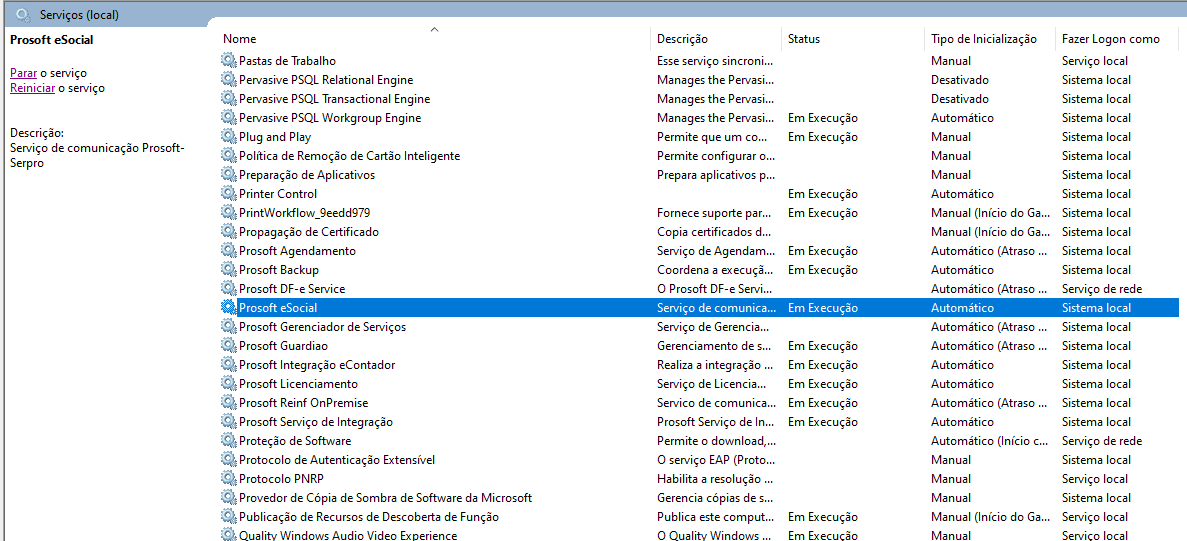Click Em Execução status of Printer Control

[822, 194]
